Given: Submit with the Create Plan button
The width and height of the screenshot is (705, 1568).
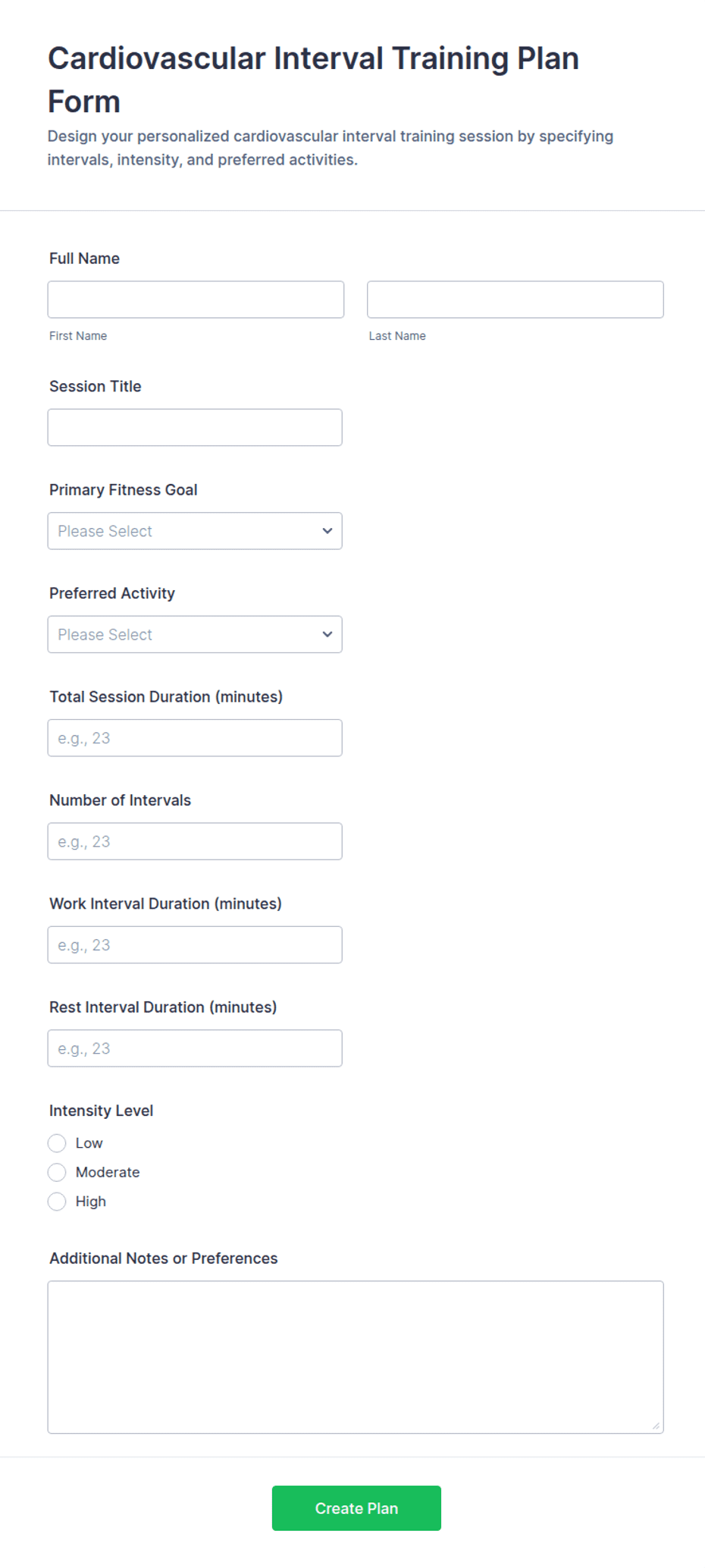Looking at the screenshot, I should click(356, 1508).
